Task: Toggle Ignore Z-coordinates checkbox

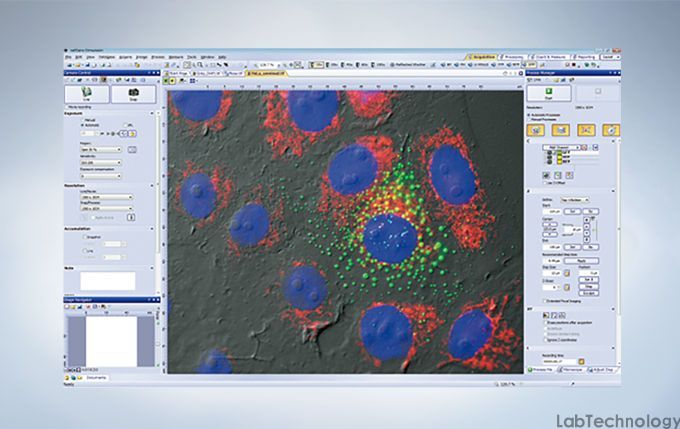Action: click(x=546, y=340)
